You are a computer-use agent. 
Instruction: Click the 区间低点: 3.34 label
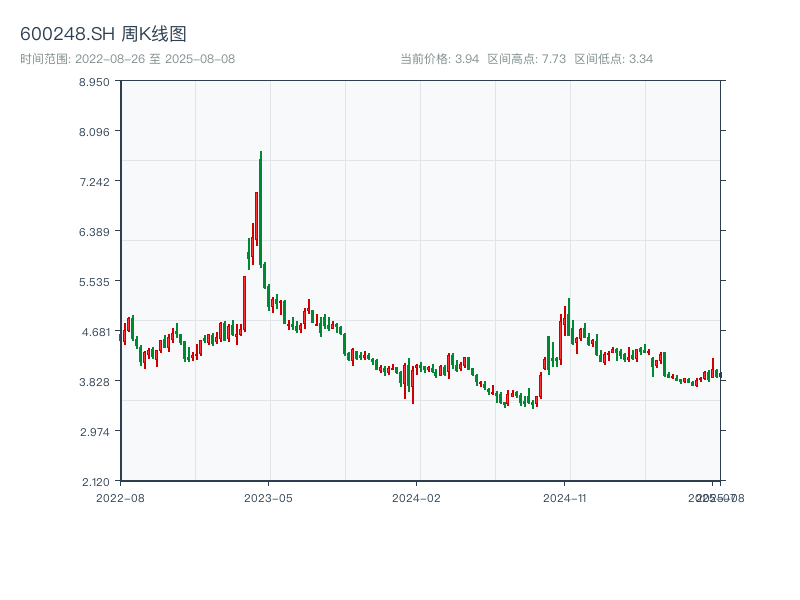point(613,59)
